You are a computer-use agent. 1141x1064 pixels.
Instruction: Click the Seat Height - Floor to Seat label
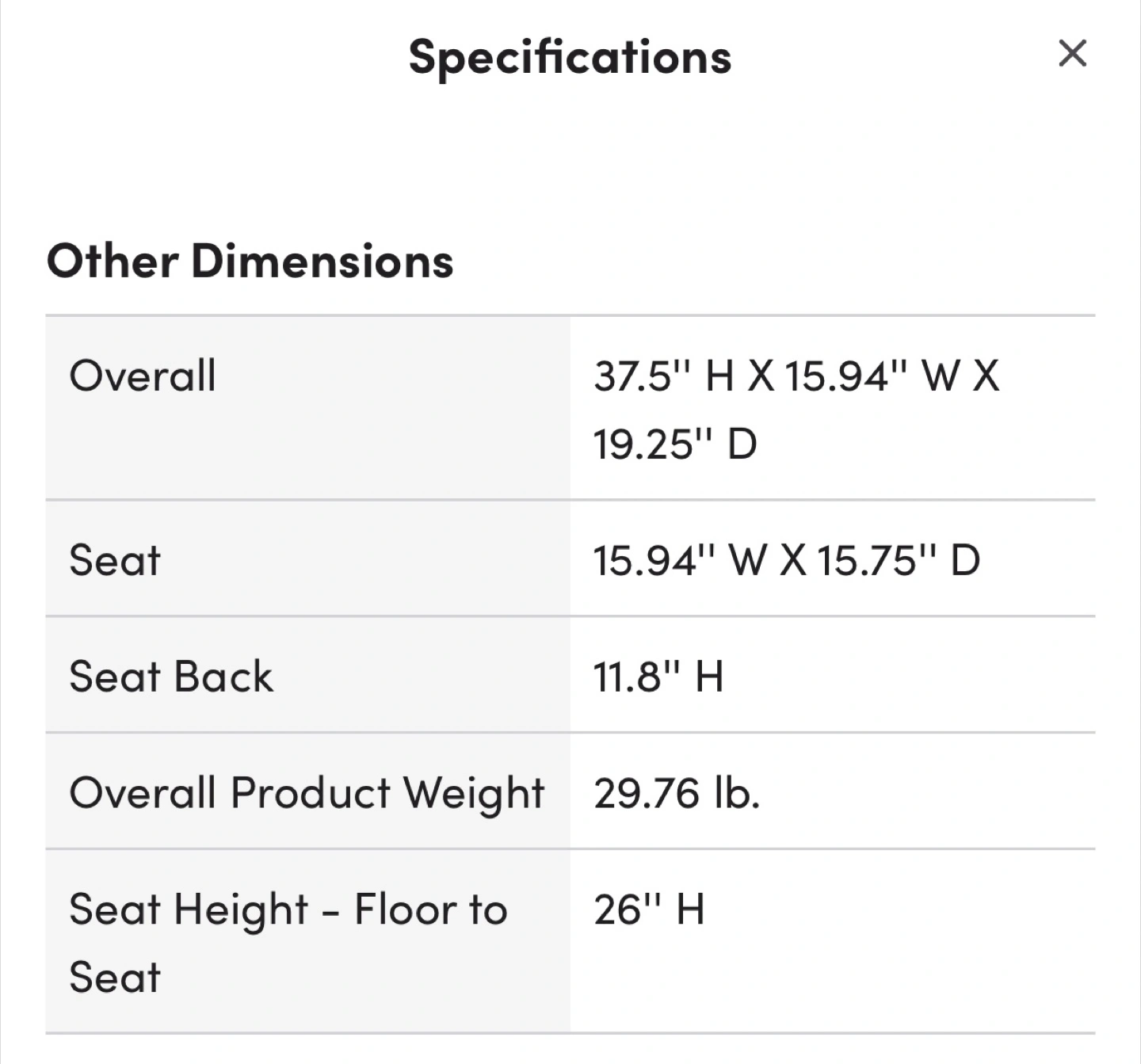click(x=288, y=943)
